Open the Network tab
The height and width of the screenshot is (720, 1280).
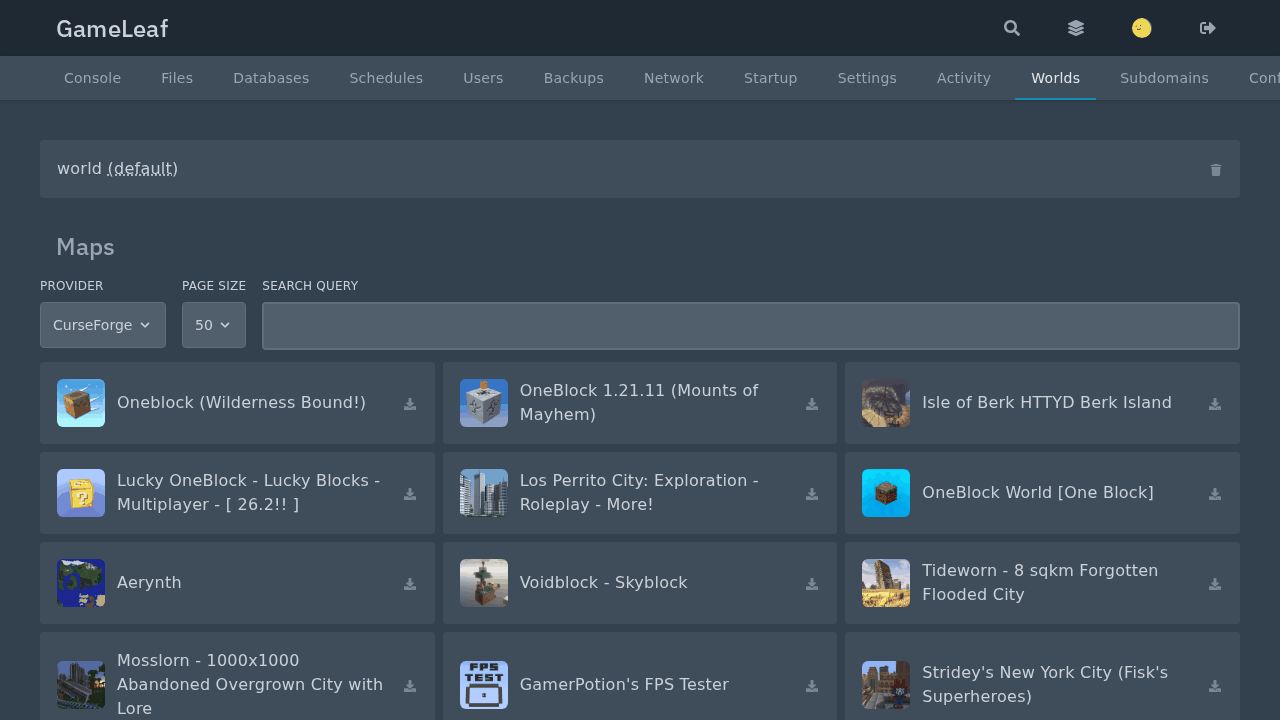[674, 78]
